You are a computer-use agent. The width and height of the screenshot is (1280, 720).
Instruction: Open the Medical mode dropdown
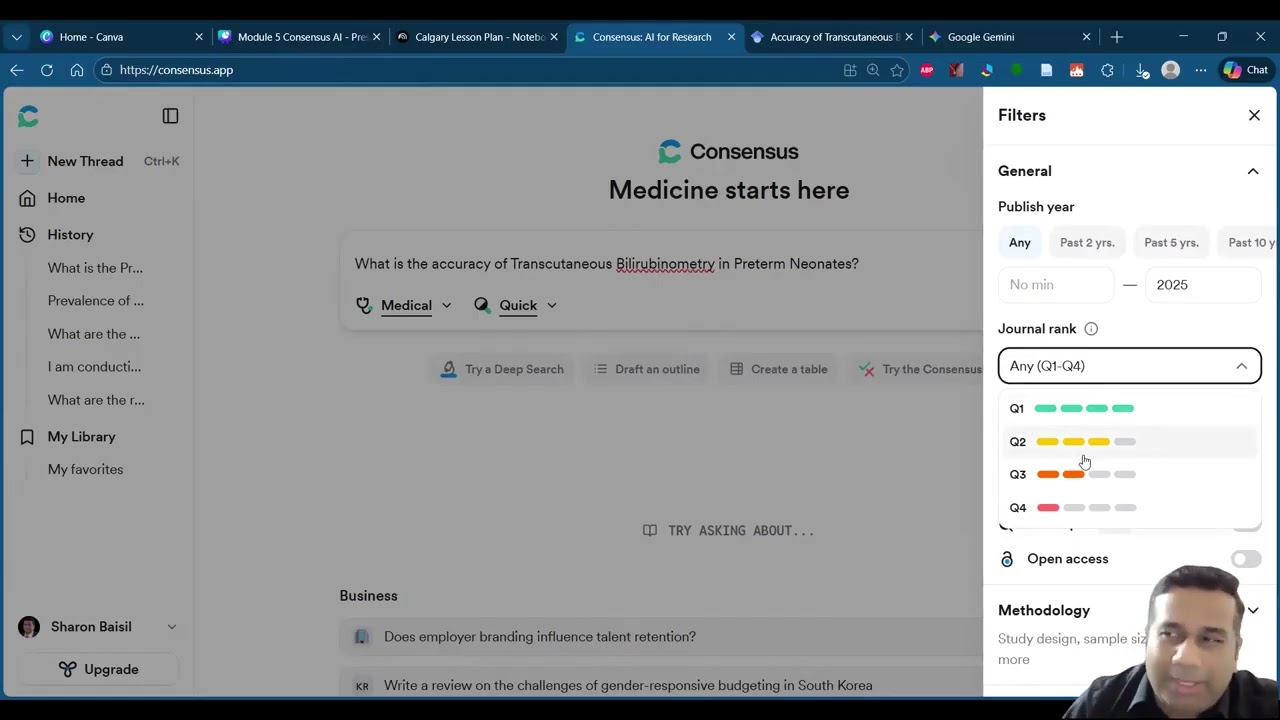(405, 305)
